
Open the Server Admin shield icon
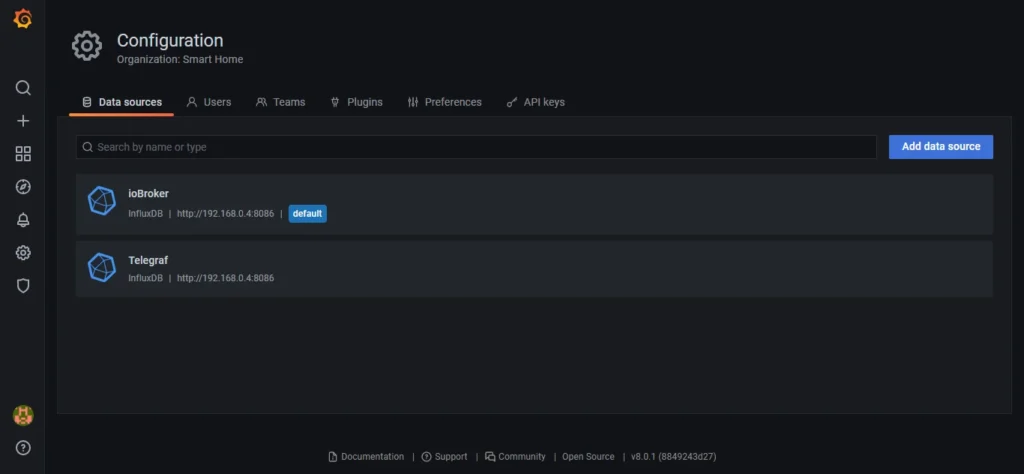click(23, 286)
